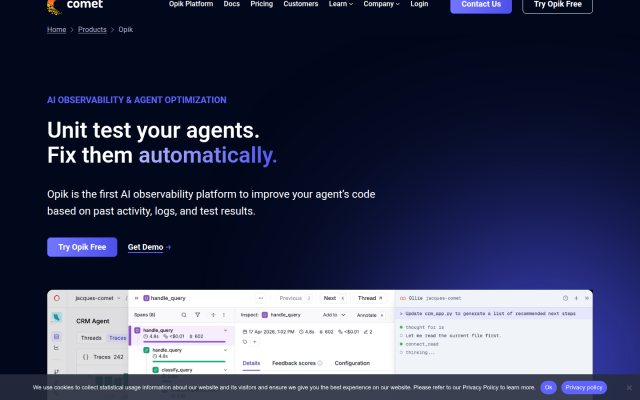
Task: Open the Add to dropdown
Action: [334, 315]
